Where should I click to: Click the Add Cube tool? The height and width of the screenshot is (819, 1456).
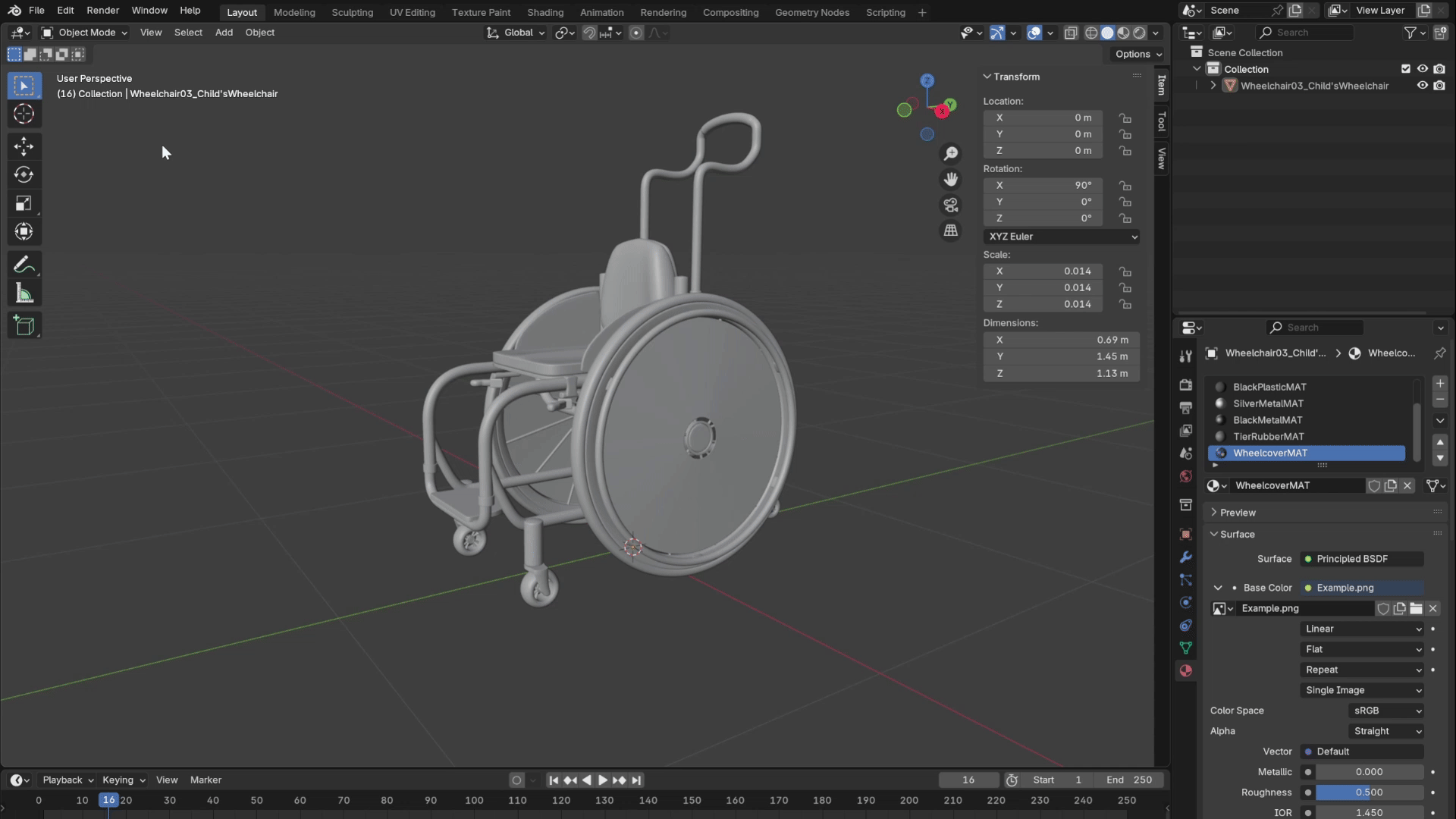point(24,326)
